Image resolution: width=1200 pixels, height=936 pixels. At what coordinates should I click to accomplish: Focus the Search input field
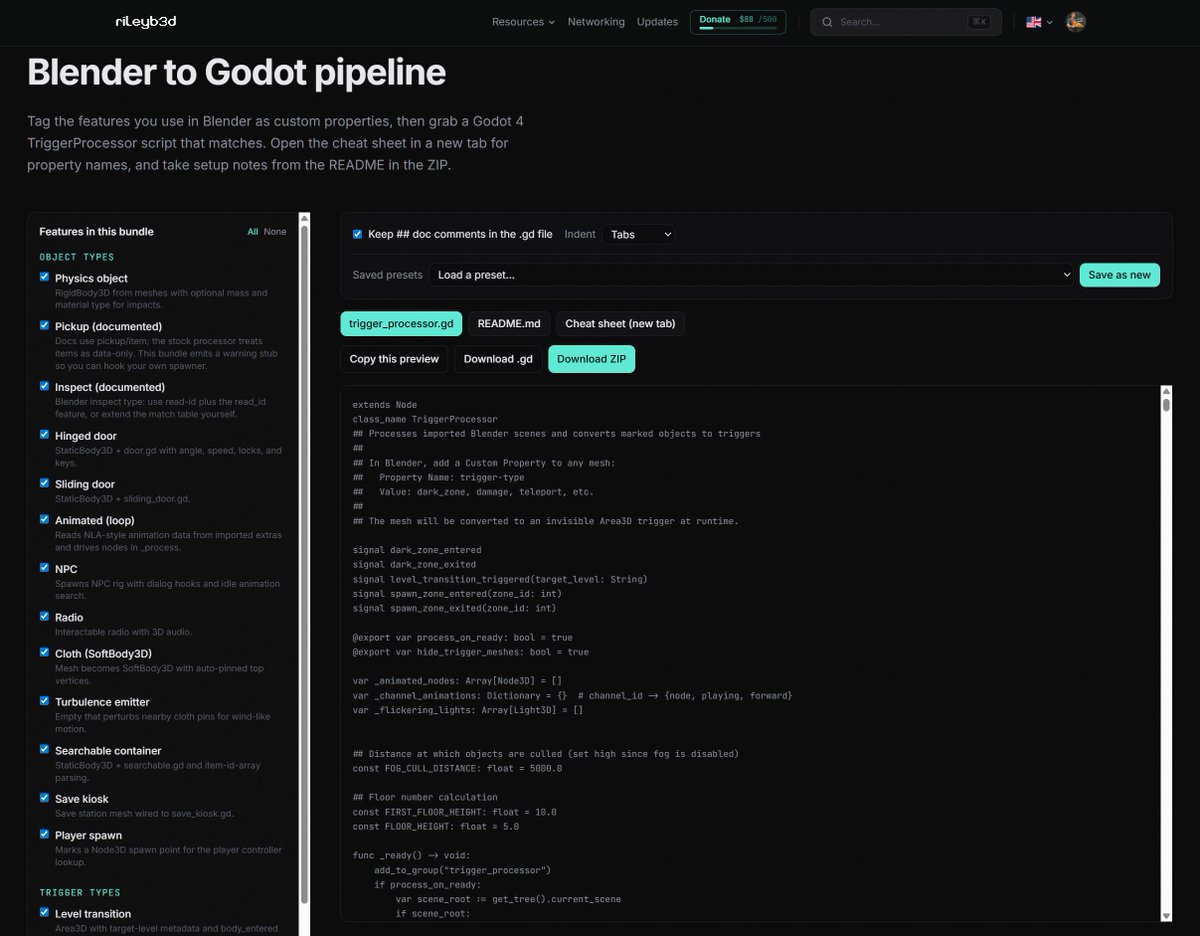pos(905,22)
